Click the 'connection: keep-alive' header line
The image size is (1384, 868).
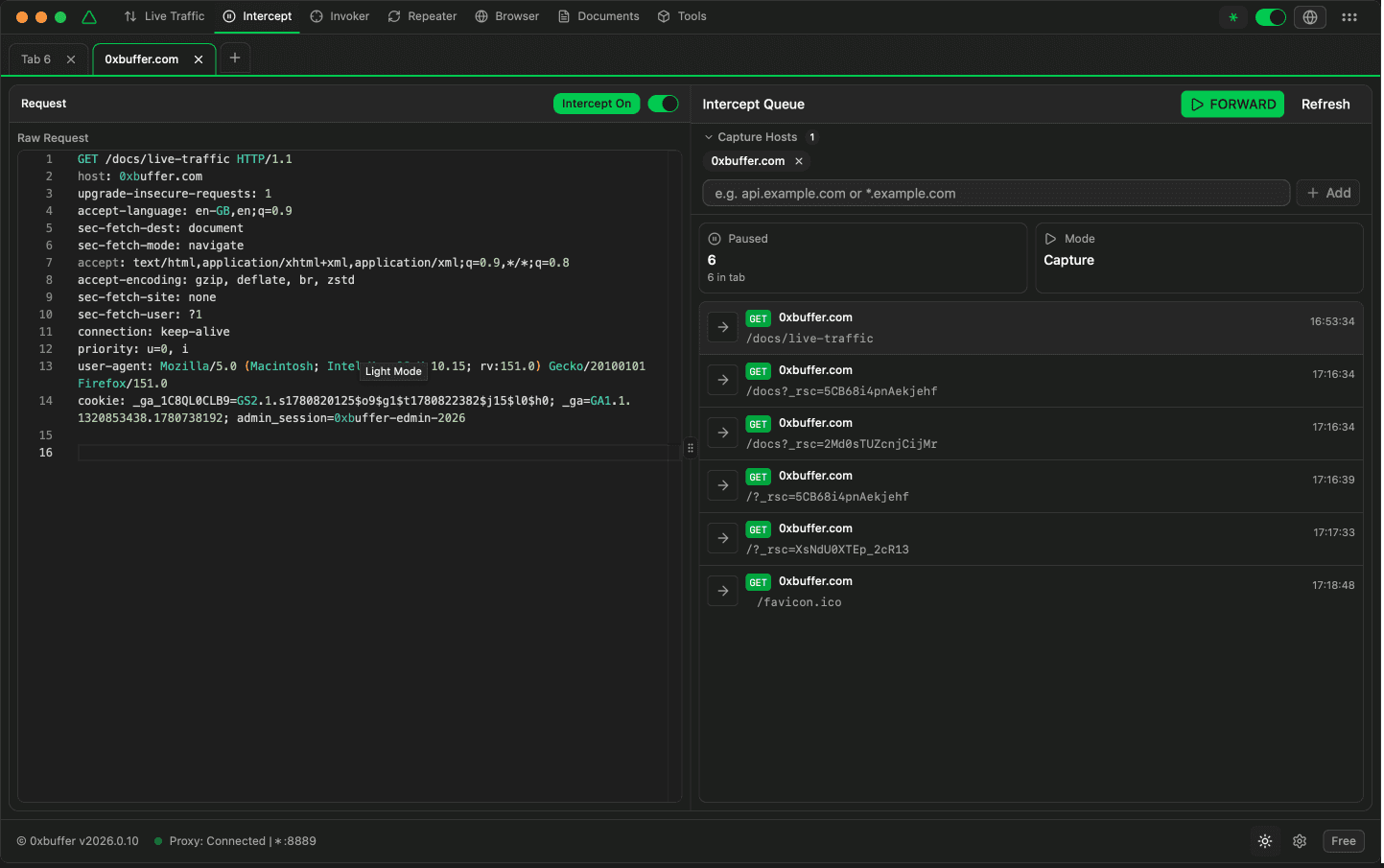tap(153, 332)
